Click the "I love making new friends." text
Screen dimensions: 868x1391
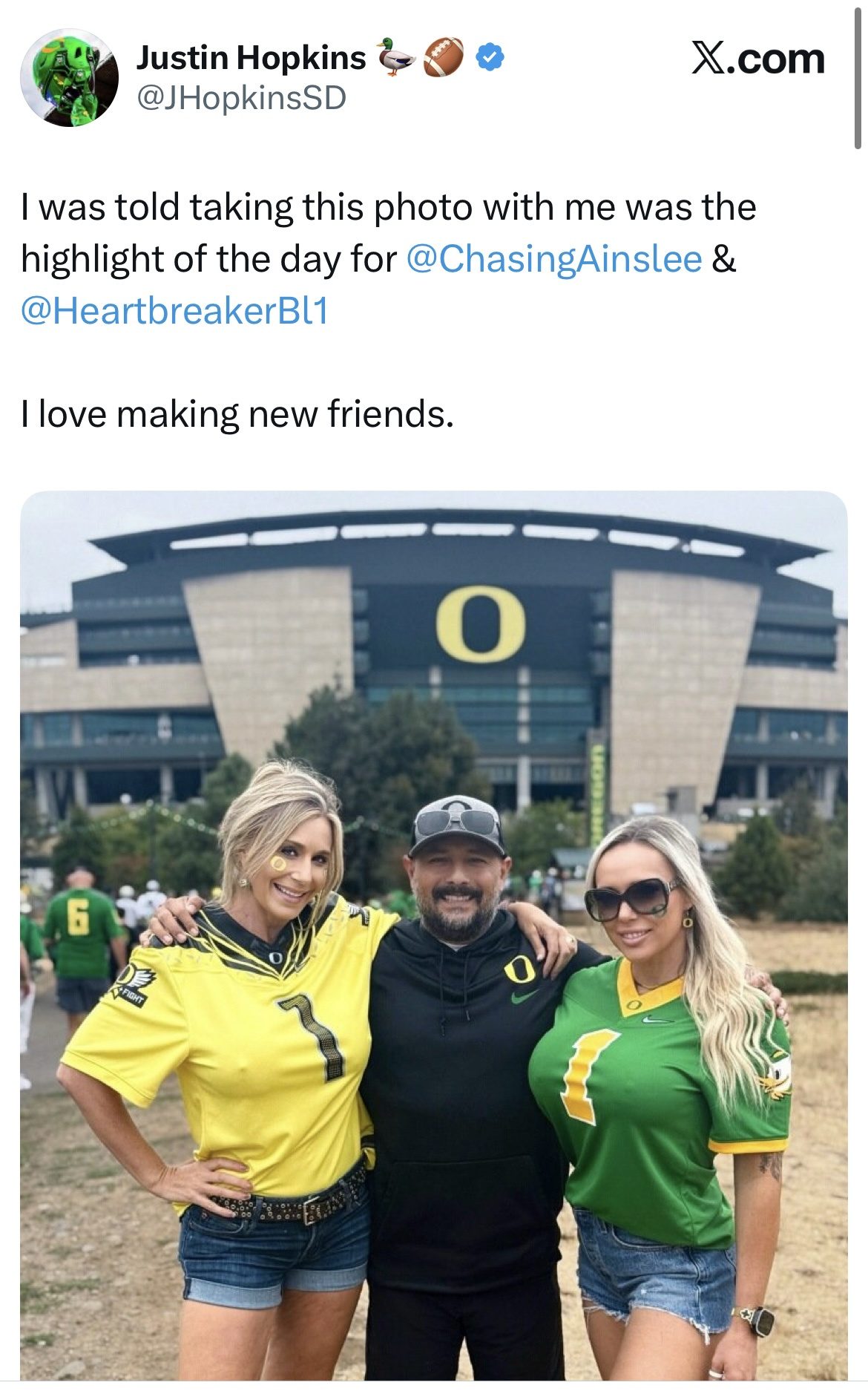tap(237, 413)
